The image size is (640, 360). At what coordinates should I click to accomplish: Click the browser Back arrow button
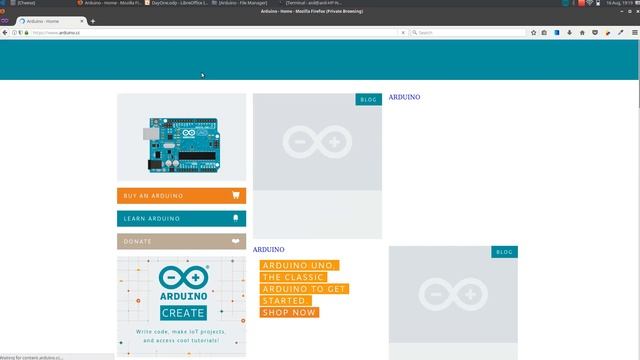(x=5, y=33)
